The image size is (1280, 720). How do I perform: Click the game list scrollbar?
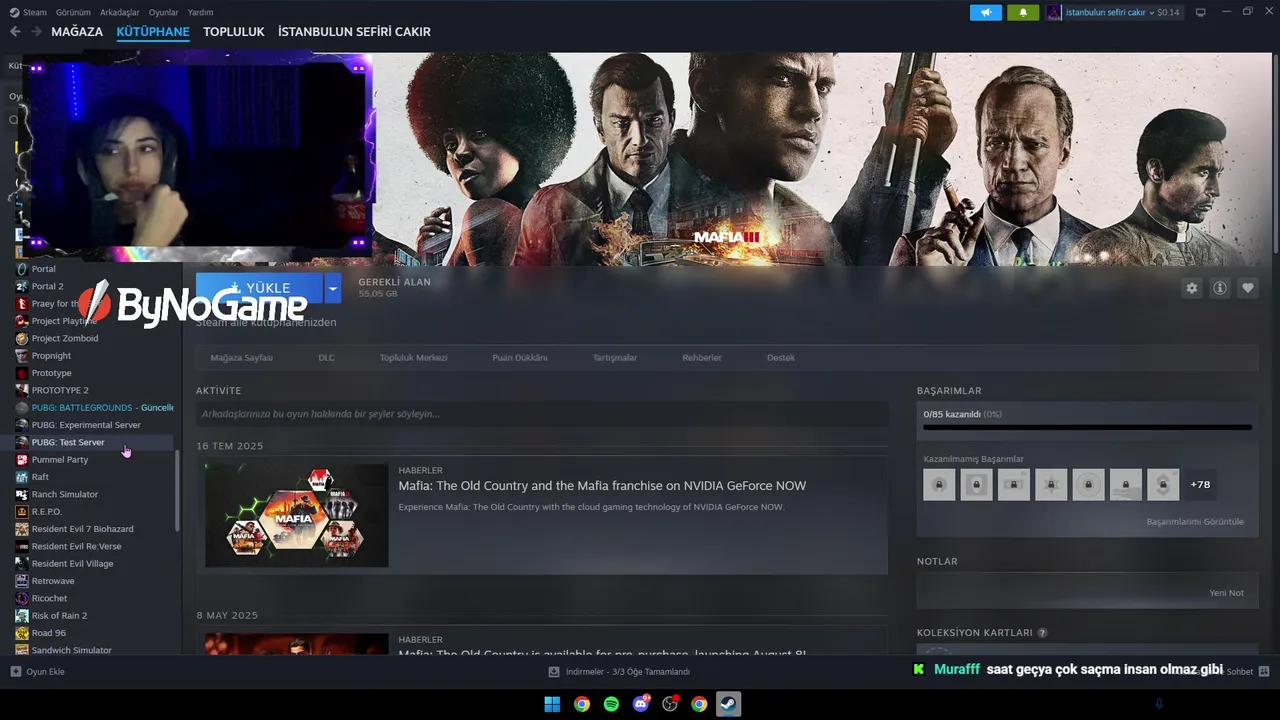[x=178, y=490]
